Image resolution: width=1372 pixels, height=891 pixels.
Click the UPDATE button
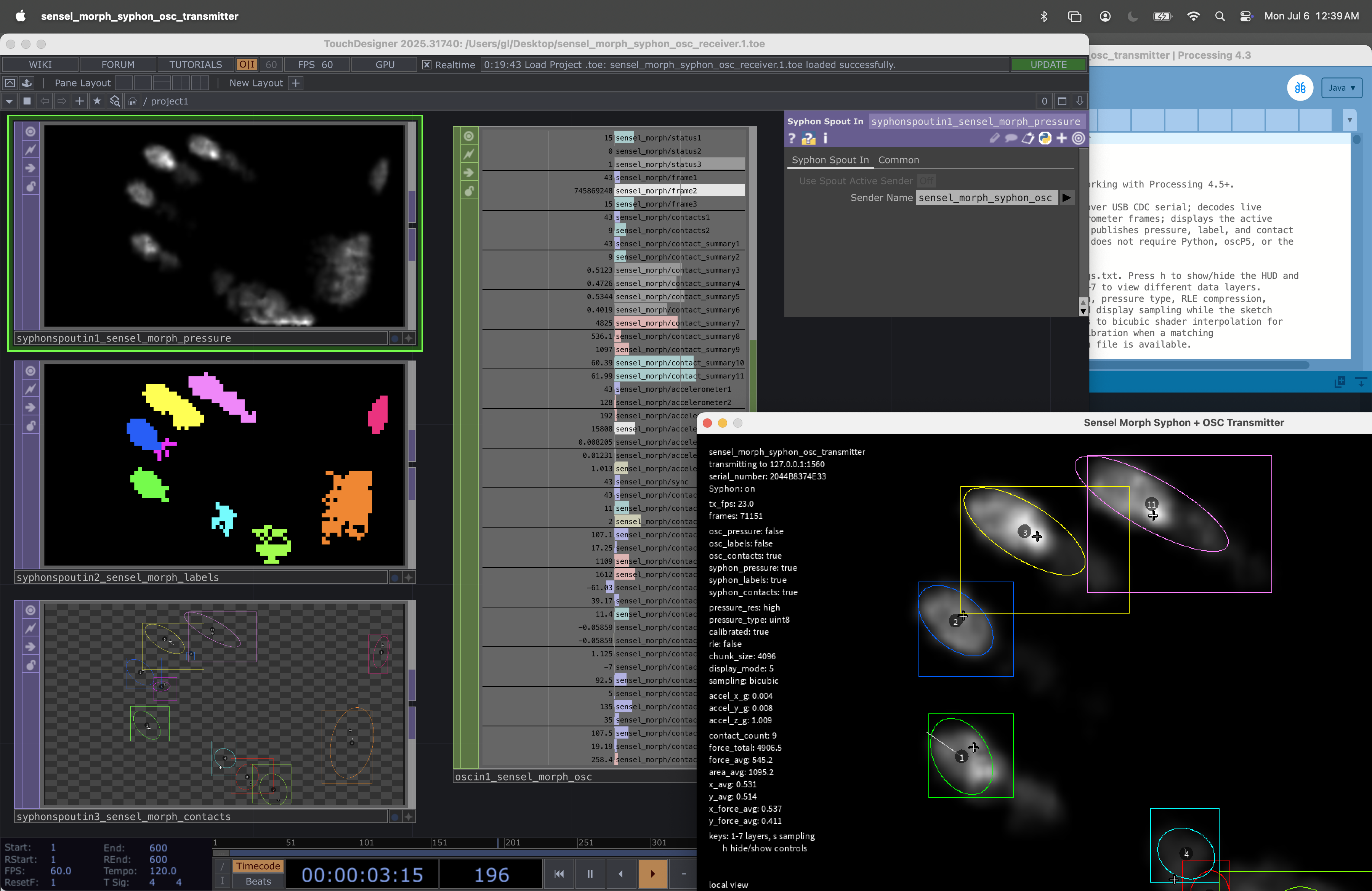1048,65
